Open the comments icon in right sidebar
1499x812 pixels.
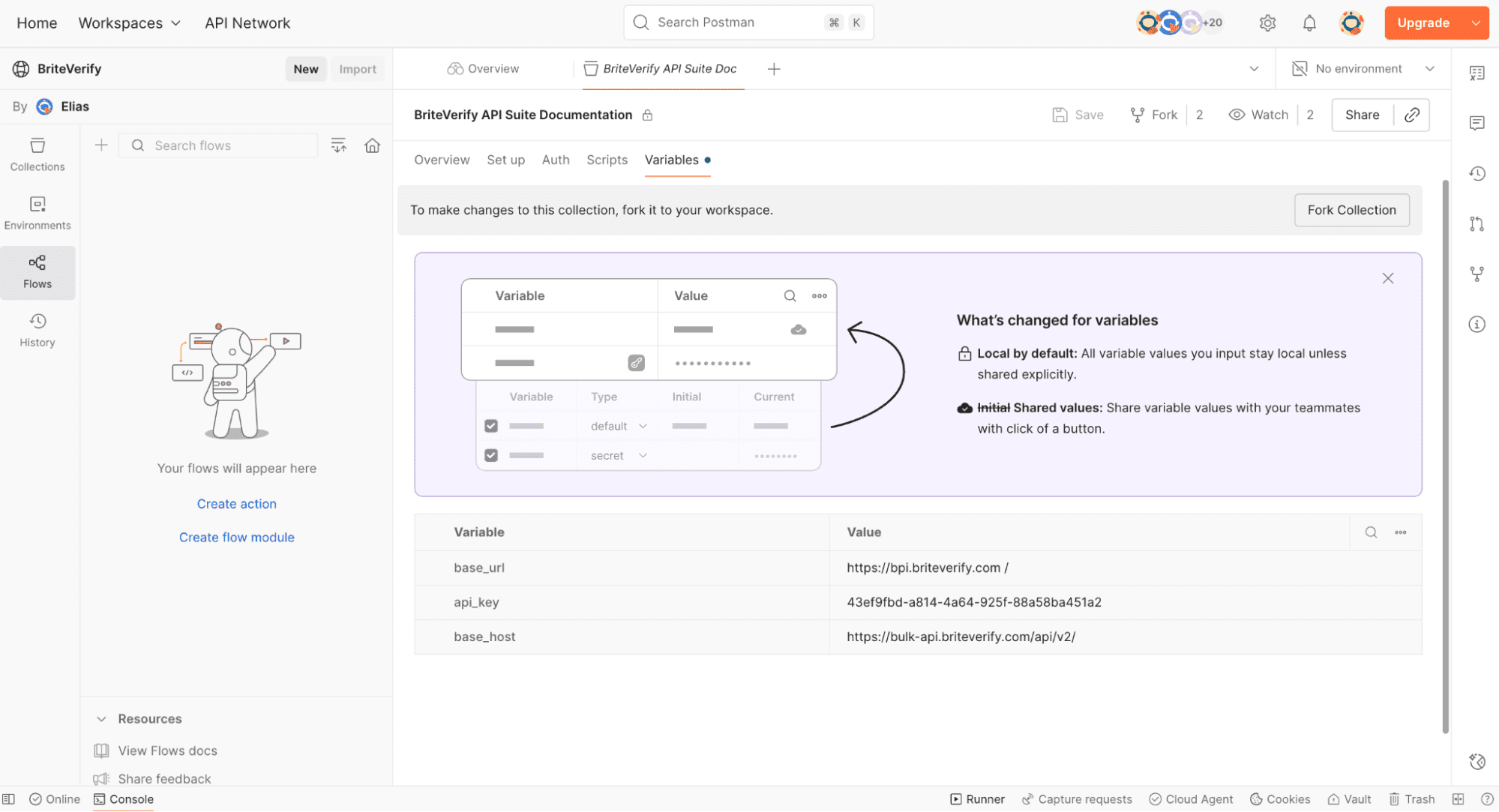point(1477,123)
